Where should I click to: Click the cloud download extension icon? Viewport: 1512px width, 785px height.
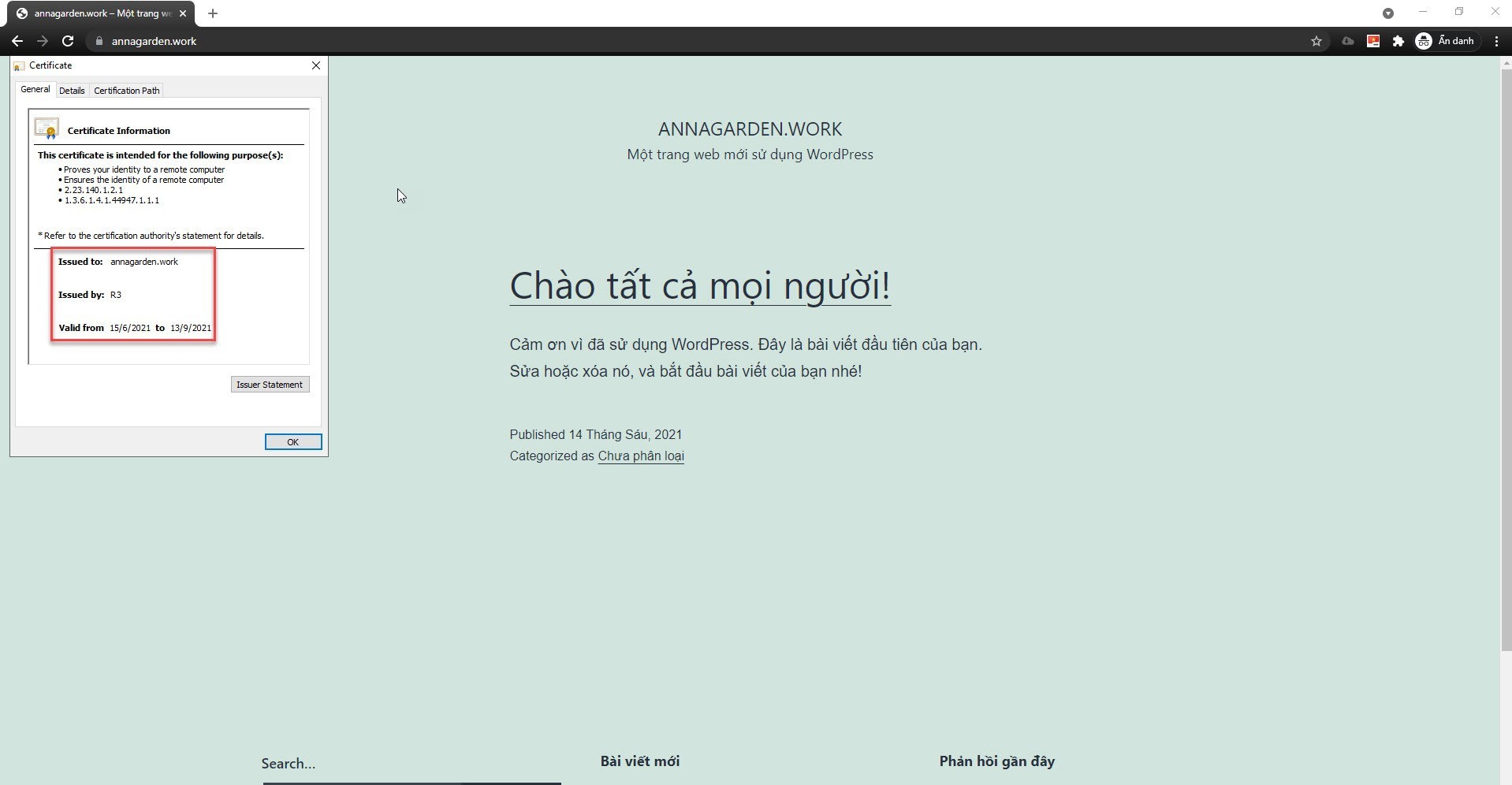[1347, 41]
